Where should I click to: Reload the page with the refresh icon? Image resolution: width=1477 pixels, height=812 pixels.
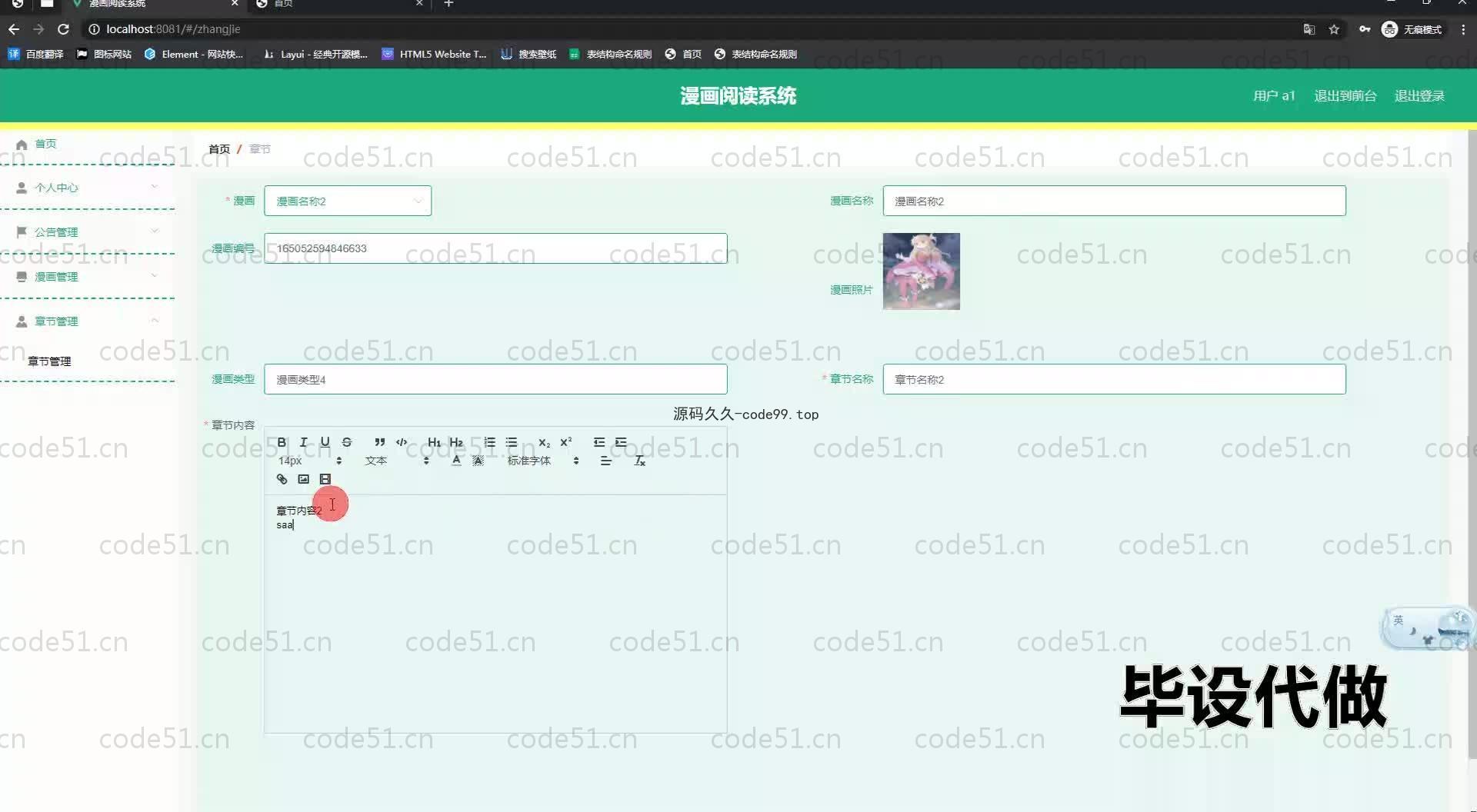64,29
